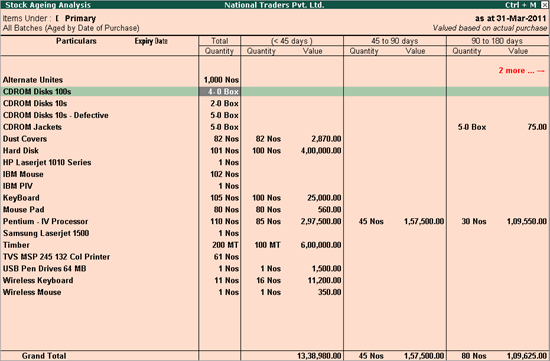Select Samsung Laserjet 1500 item

(x=46, y=233)
